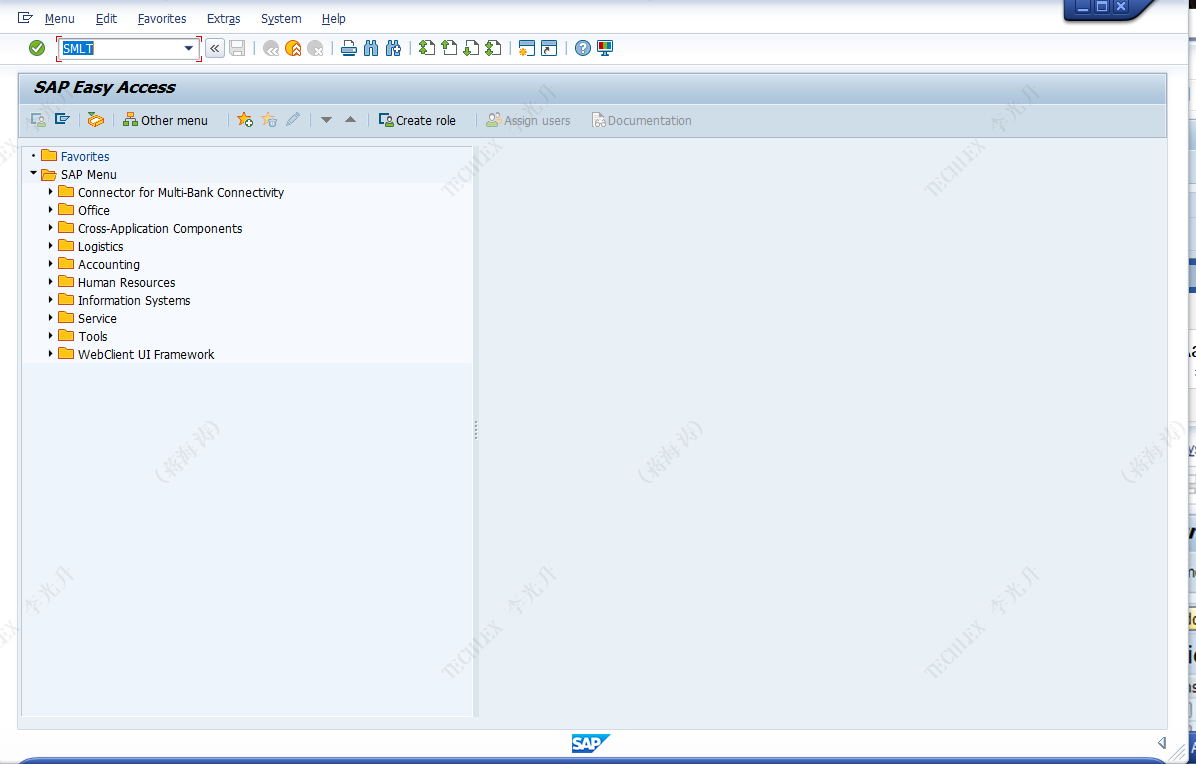Viewport: 1196px width, 764px height.
Task: Click the green Enter checkmark icon
Action: point(37,48)
